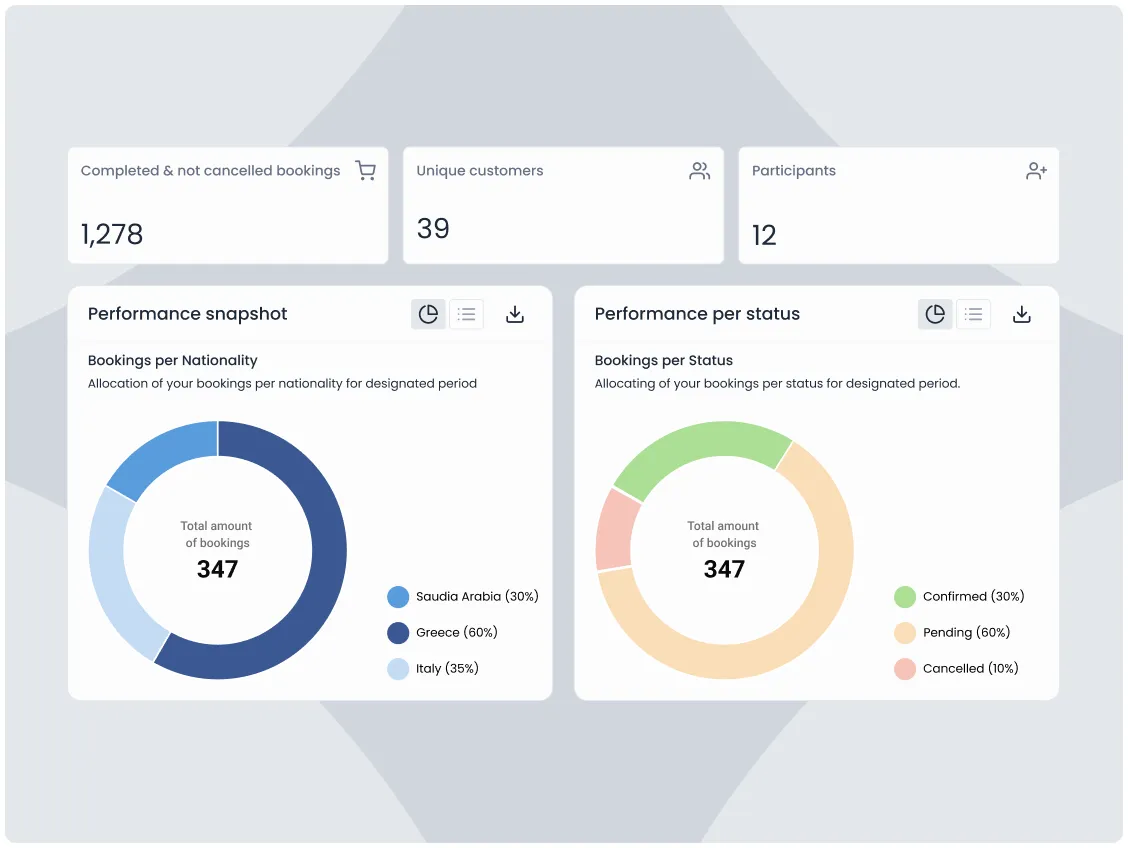Click the Bookings per Status subtitle
The image size is (1128, 848).
664,360
